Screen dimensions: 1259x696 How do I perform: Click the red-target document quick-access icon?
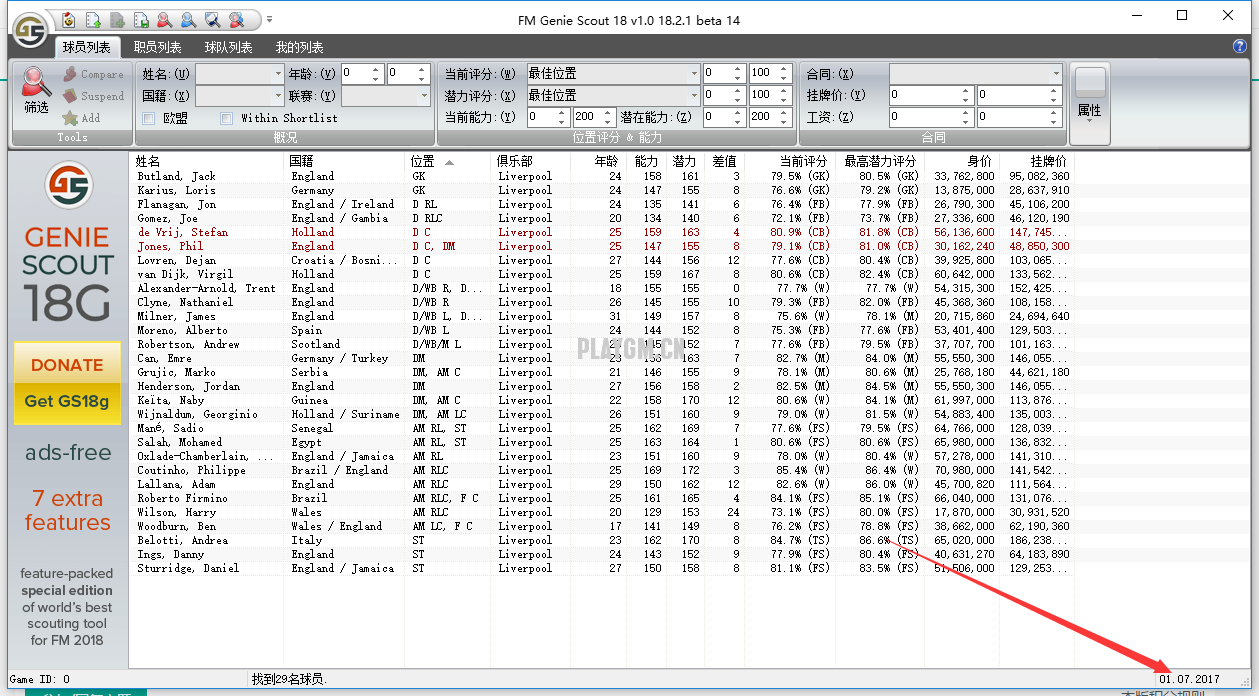tap(69, 20)
